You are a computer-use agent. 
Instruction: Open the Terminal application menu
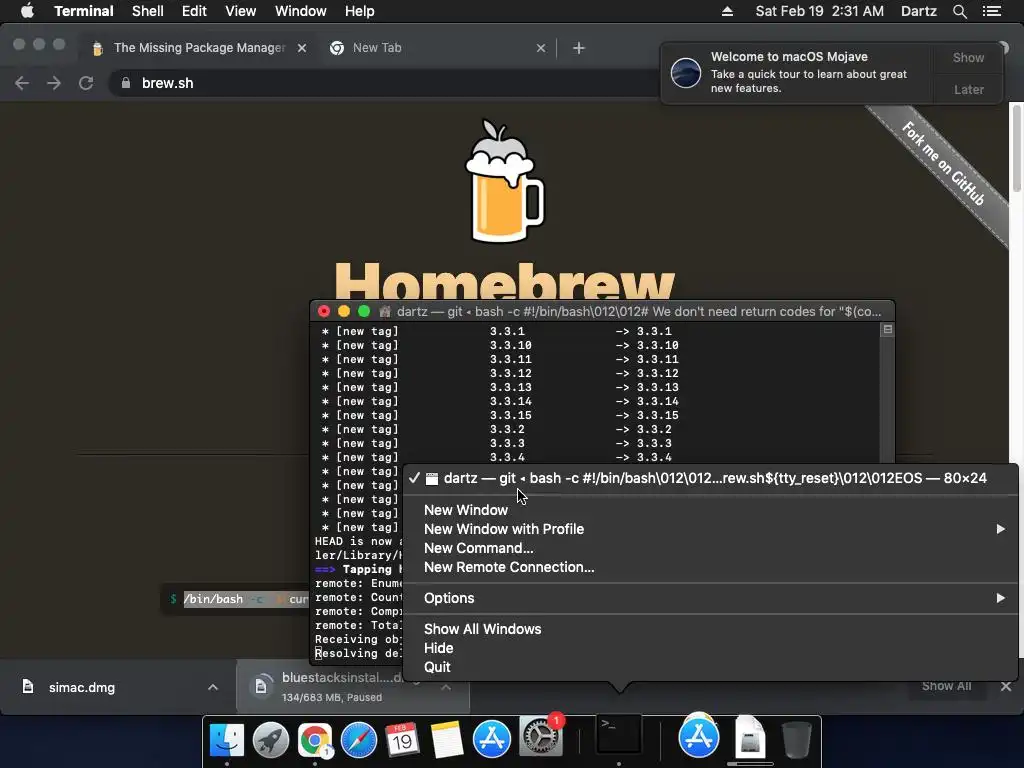(84, 11)
